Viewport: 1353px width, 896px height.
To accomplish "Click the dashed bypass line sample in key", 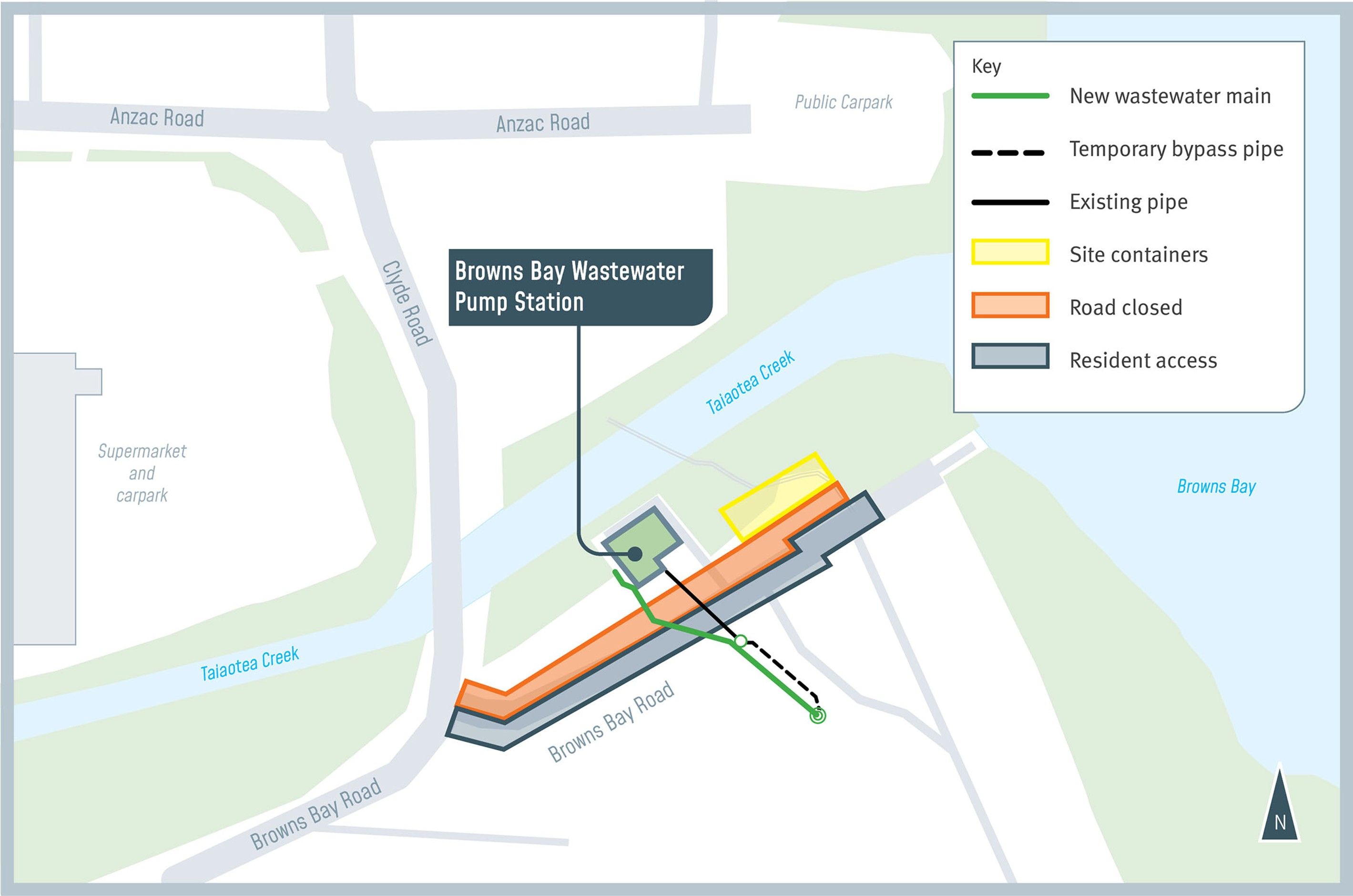I will [x=1008, y=153].
